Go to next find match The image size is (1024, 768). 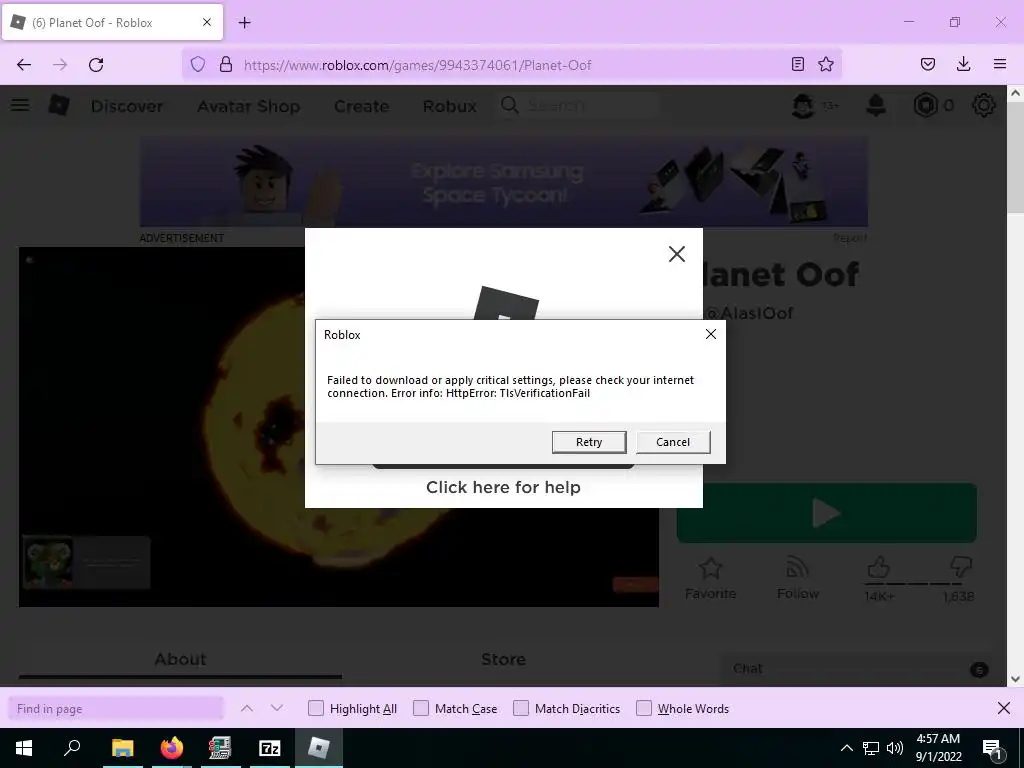click(277, 708)
